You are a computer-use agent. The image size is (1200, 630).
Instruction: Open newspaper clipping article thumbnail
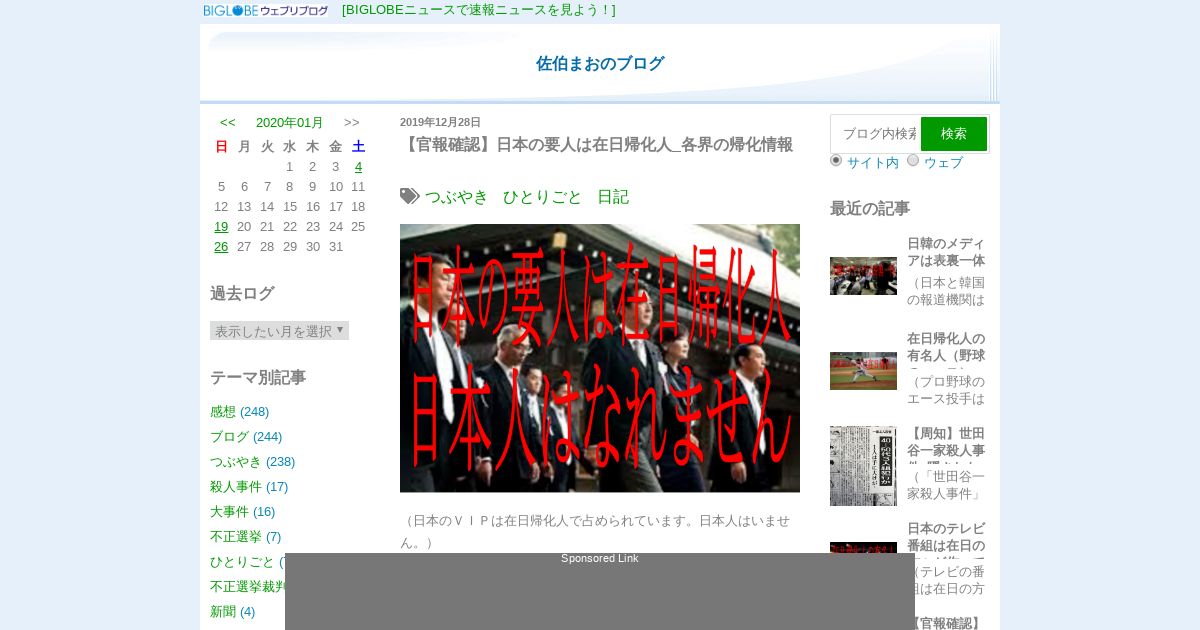click(x=863, y=466)
